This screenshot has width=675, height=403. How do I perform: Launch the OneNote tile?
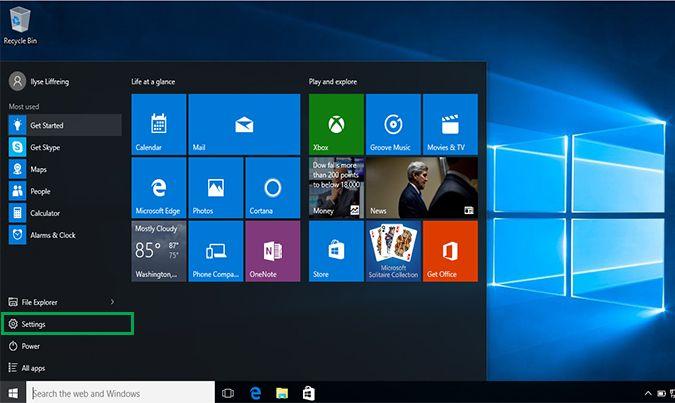pos(272,251)
